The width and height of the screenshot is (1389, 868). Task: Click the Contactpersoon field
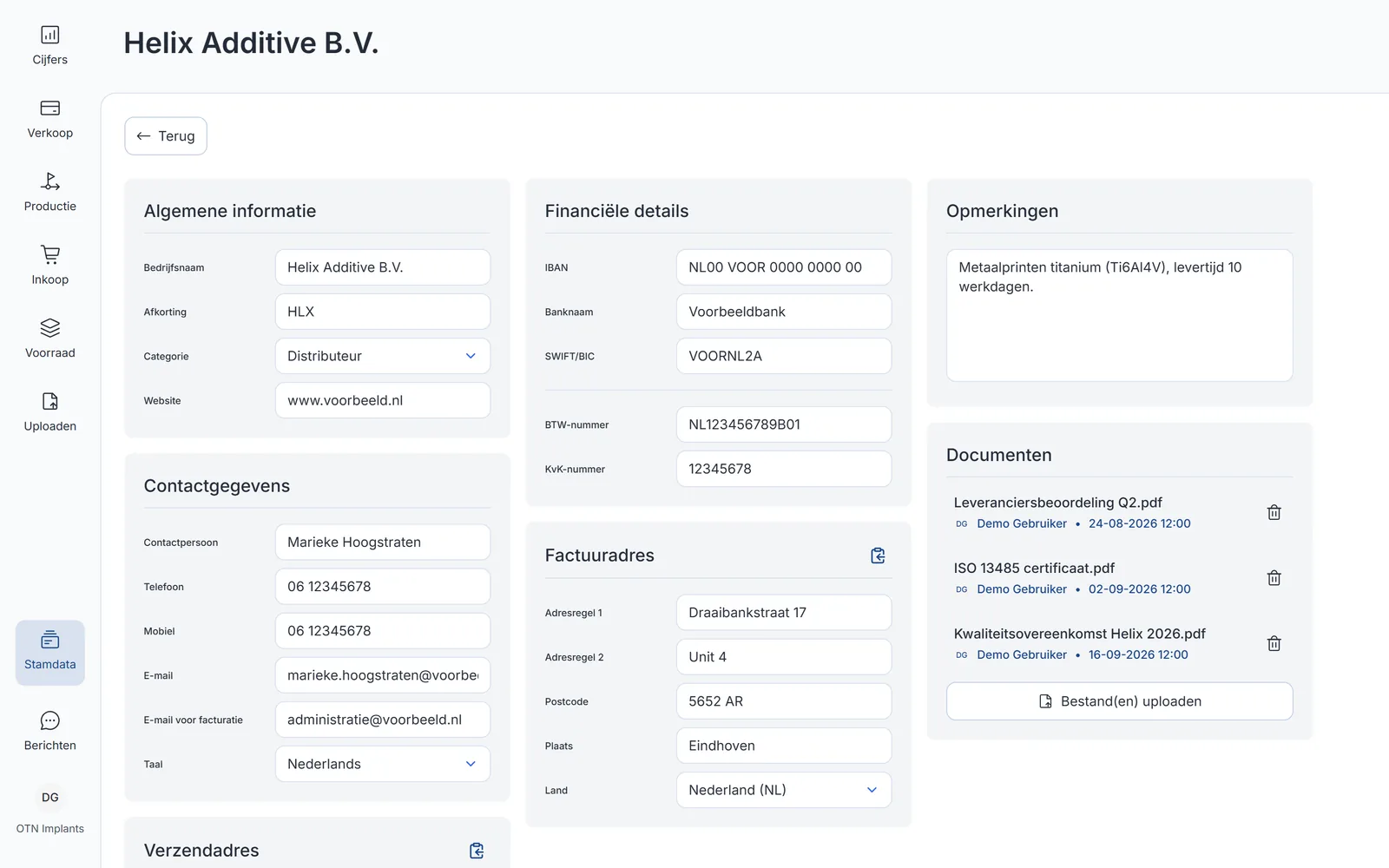point(383,542)
